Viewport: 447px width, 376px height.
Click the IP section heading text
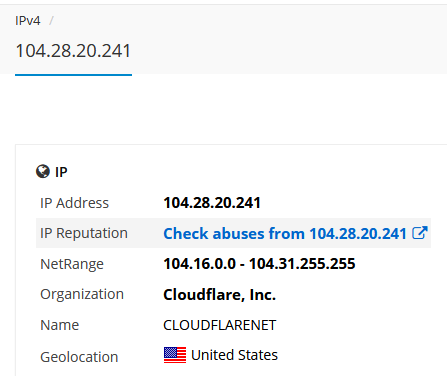click(x=61, y=172)
